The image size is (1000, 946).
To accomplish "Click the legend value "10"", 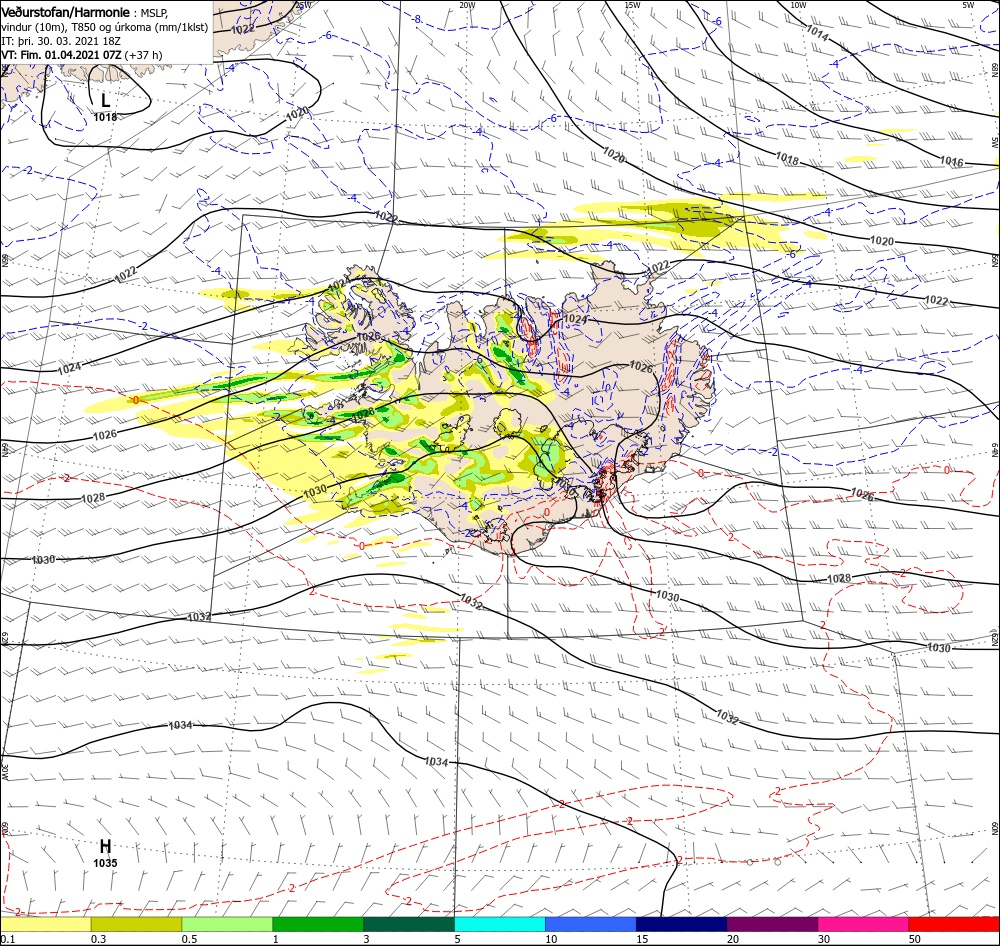I will click(x=551, y=939).
